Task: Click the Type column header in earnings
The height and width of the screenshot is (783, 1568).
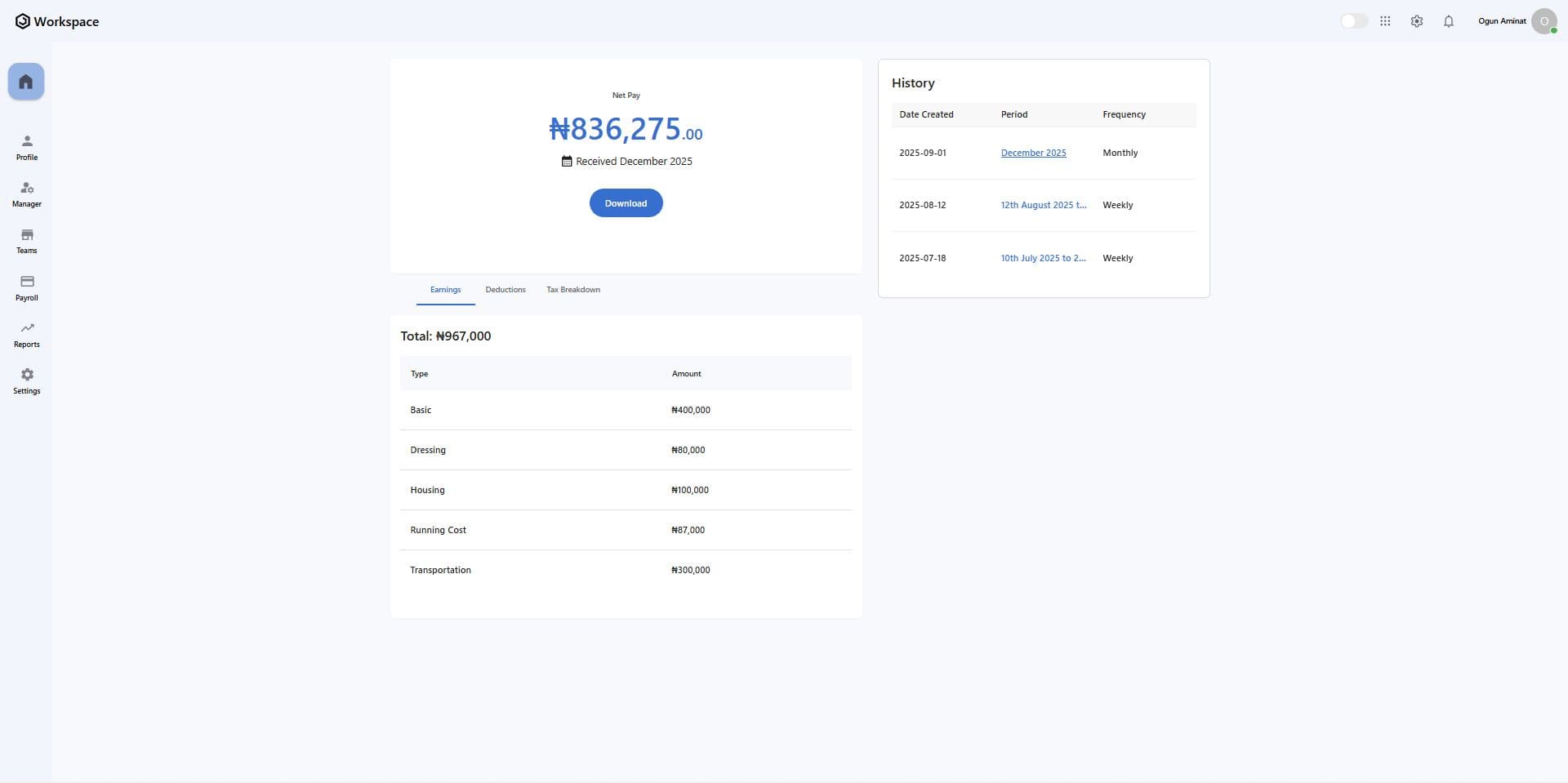Action: [420, 374]
